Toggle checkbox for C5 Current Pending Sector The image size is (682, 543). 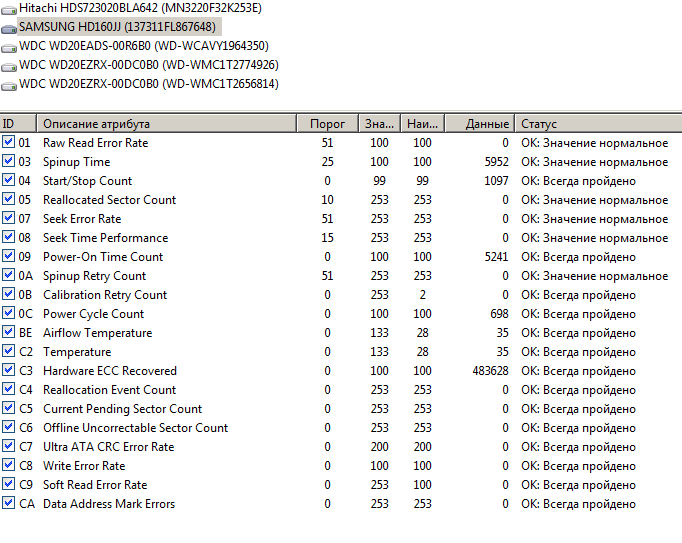point(8,408)
